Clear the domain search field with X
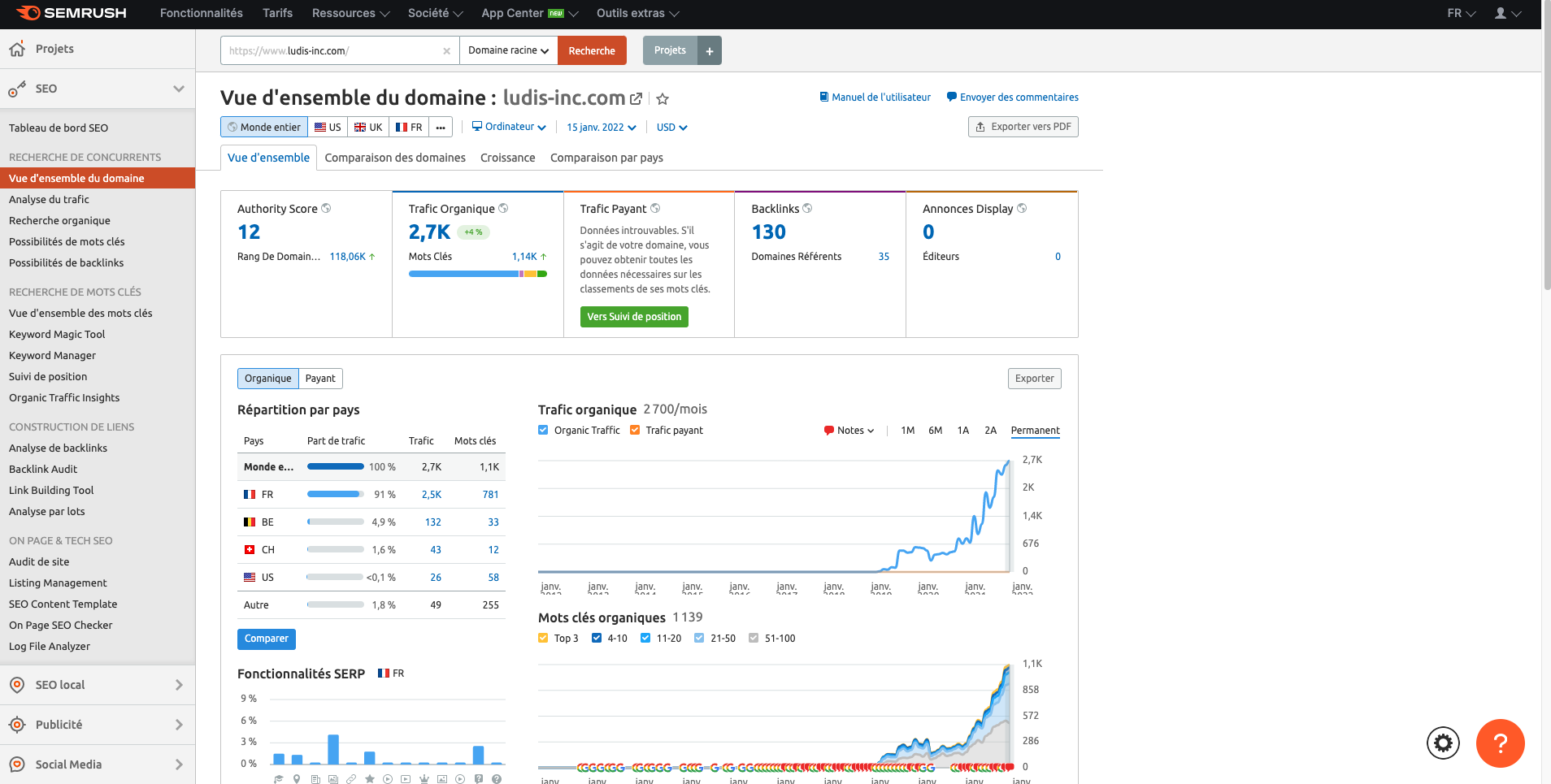 tap(446, 51)
